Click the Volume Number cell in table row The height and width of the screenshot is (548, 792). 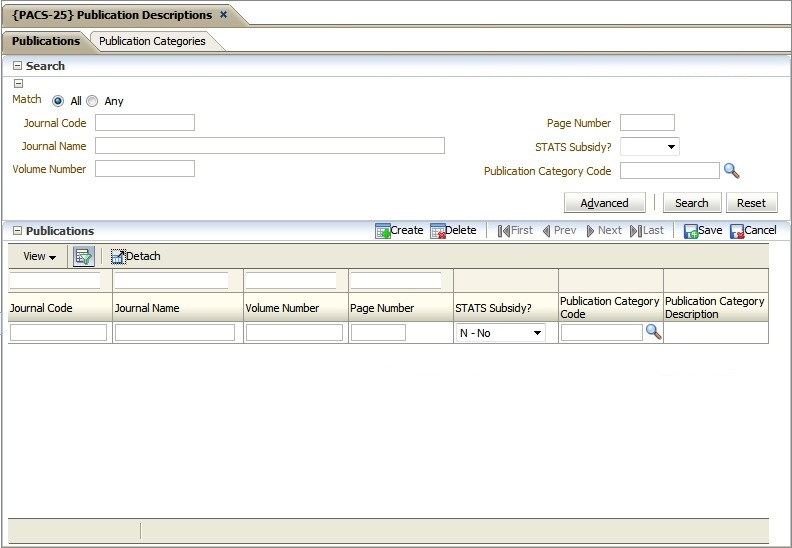[294, 332]
